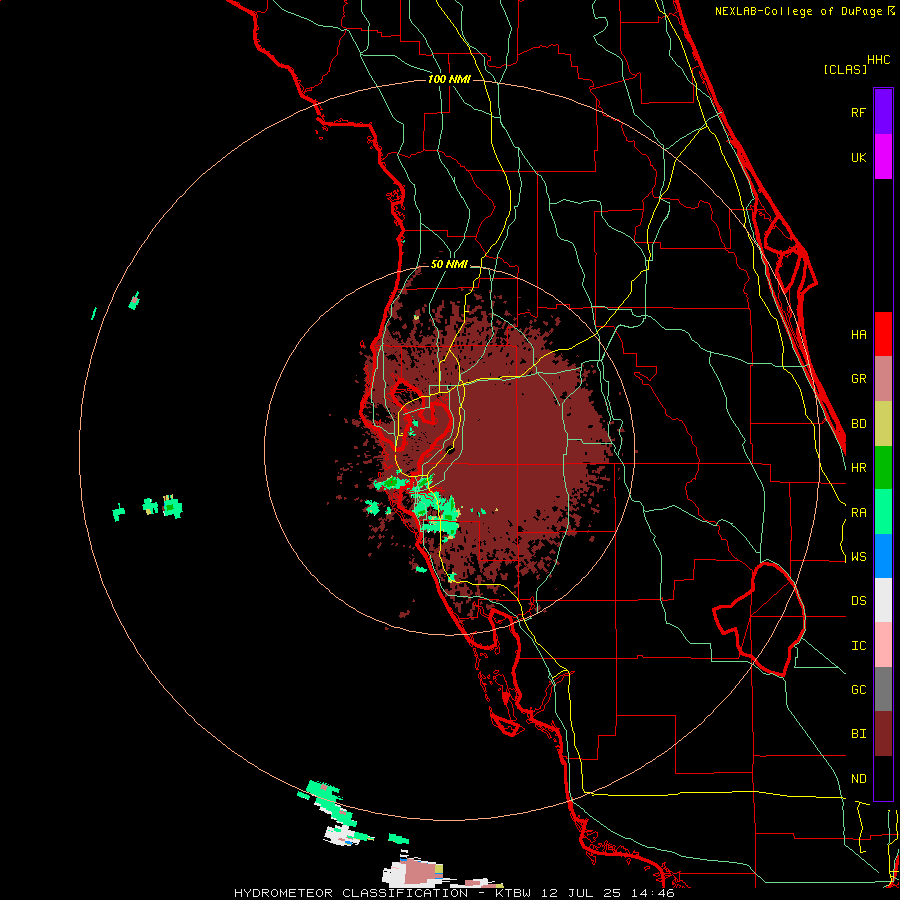Click the ND legend label

coord(858,779)
